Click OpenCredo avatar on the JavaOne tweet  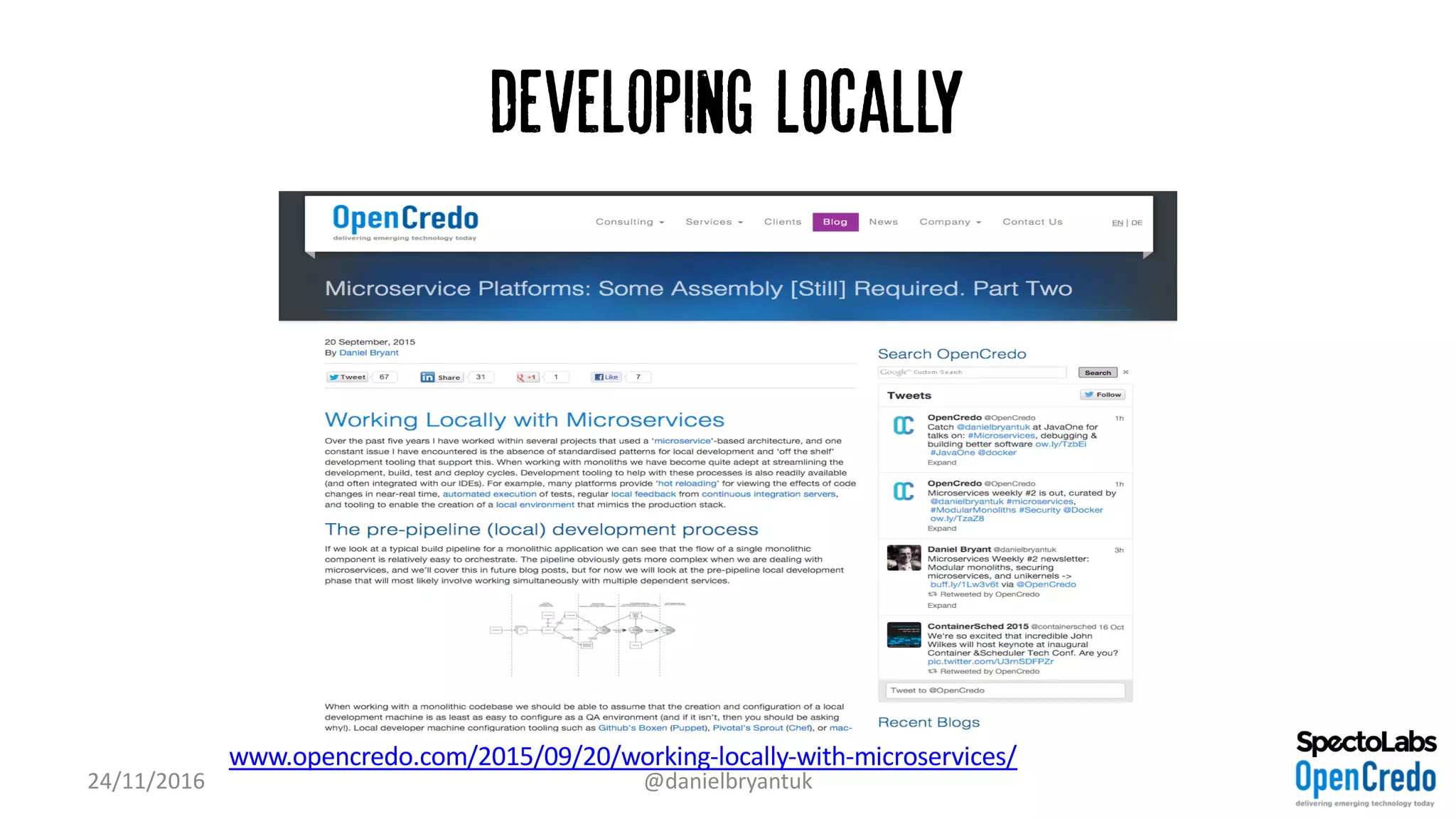tap(904, 426)
